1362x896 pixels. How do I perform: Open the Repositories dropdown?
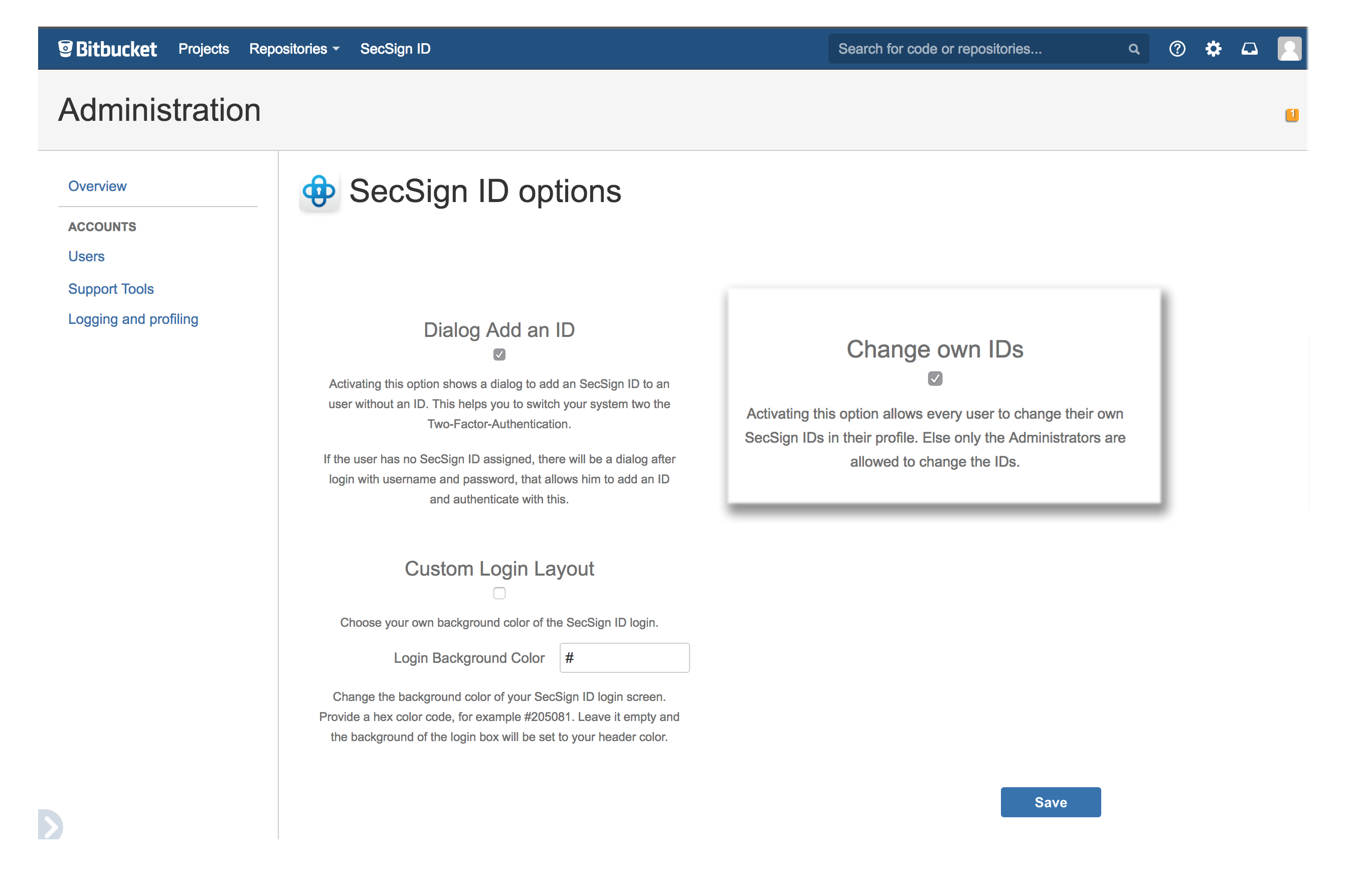pyautogui.click(x=294, y=49)
